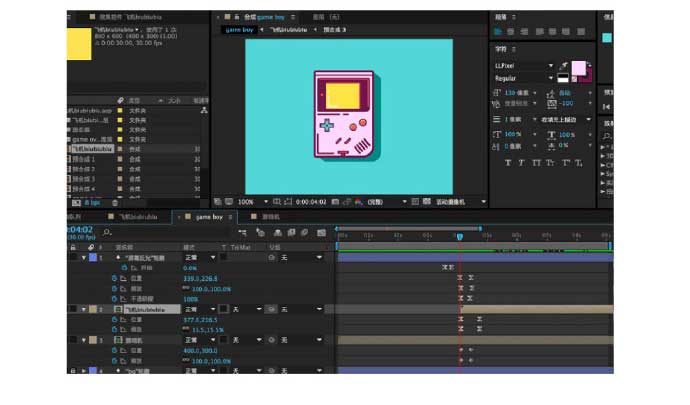690x405 pixels.
Task: Toggle the frame blending icon in timeline toolbar
Action: pos(291,232)
